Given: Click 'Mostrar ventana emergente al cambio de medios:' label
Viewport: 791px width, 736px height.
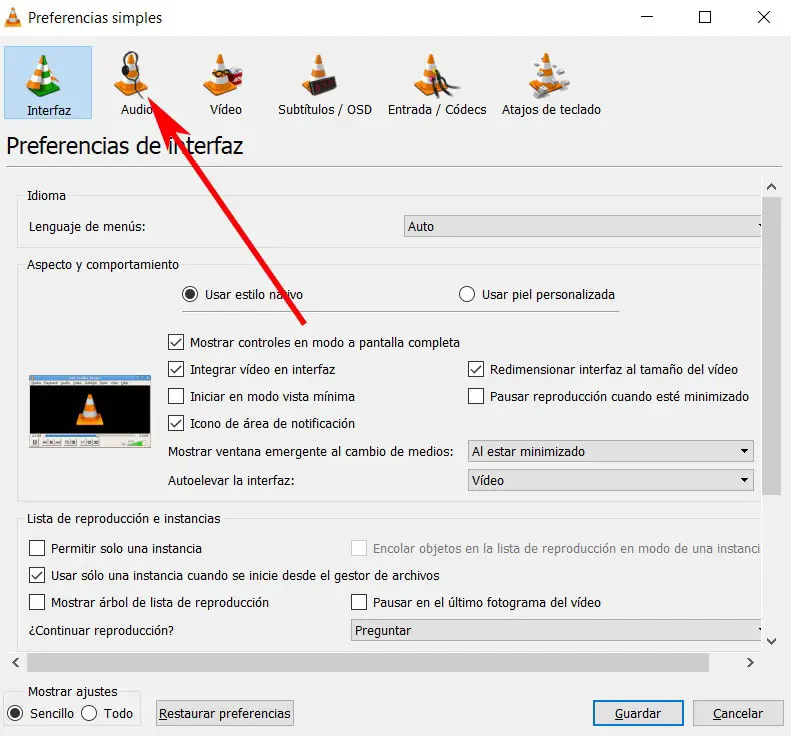Looking at the screenshot, I should [311, 451].
